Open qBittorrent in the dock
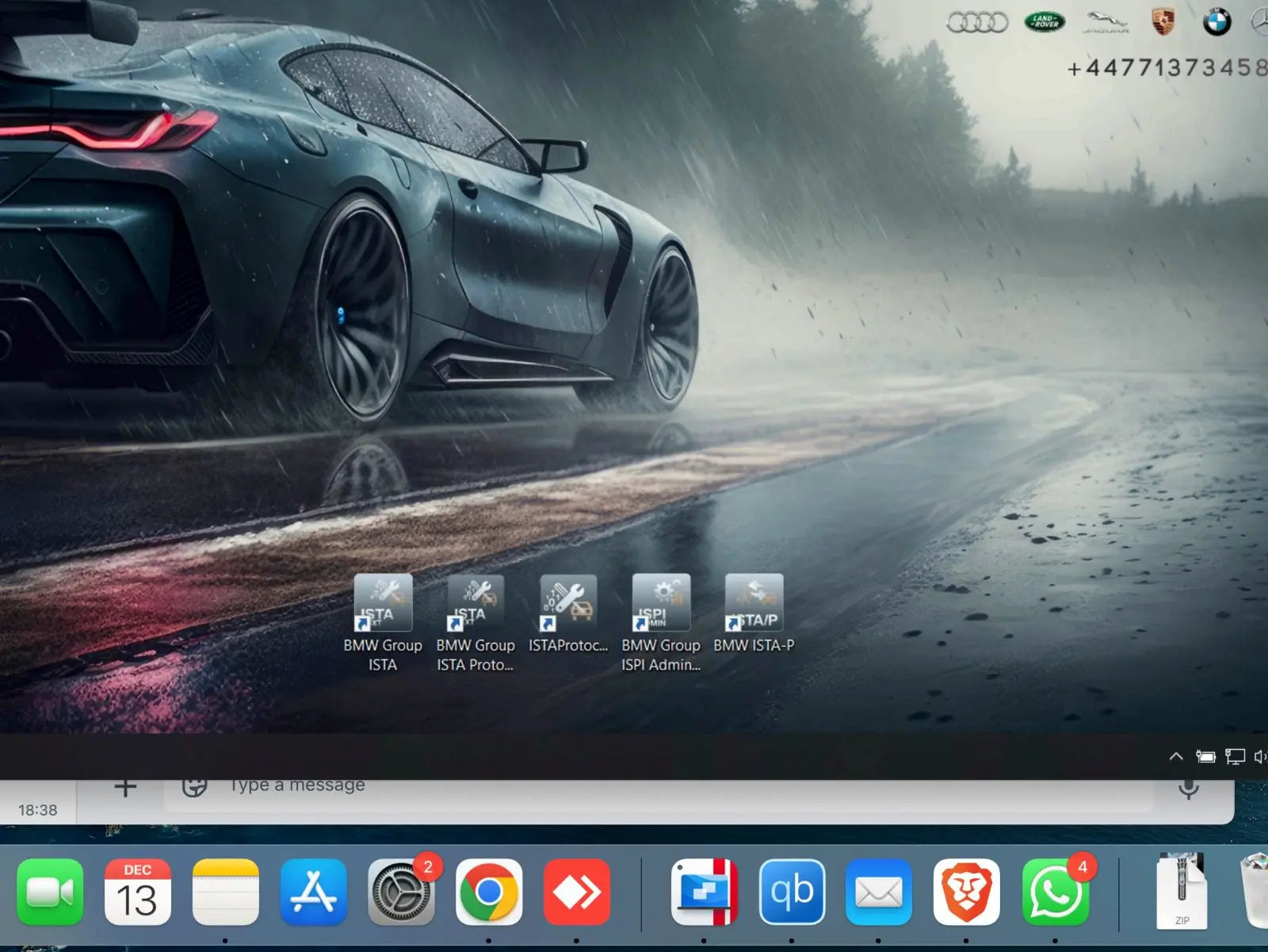 pyautogui.click(x=792, y=893)
